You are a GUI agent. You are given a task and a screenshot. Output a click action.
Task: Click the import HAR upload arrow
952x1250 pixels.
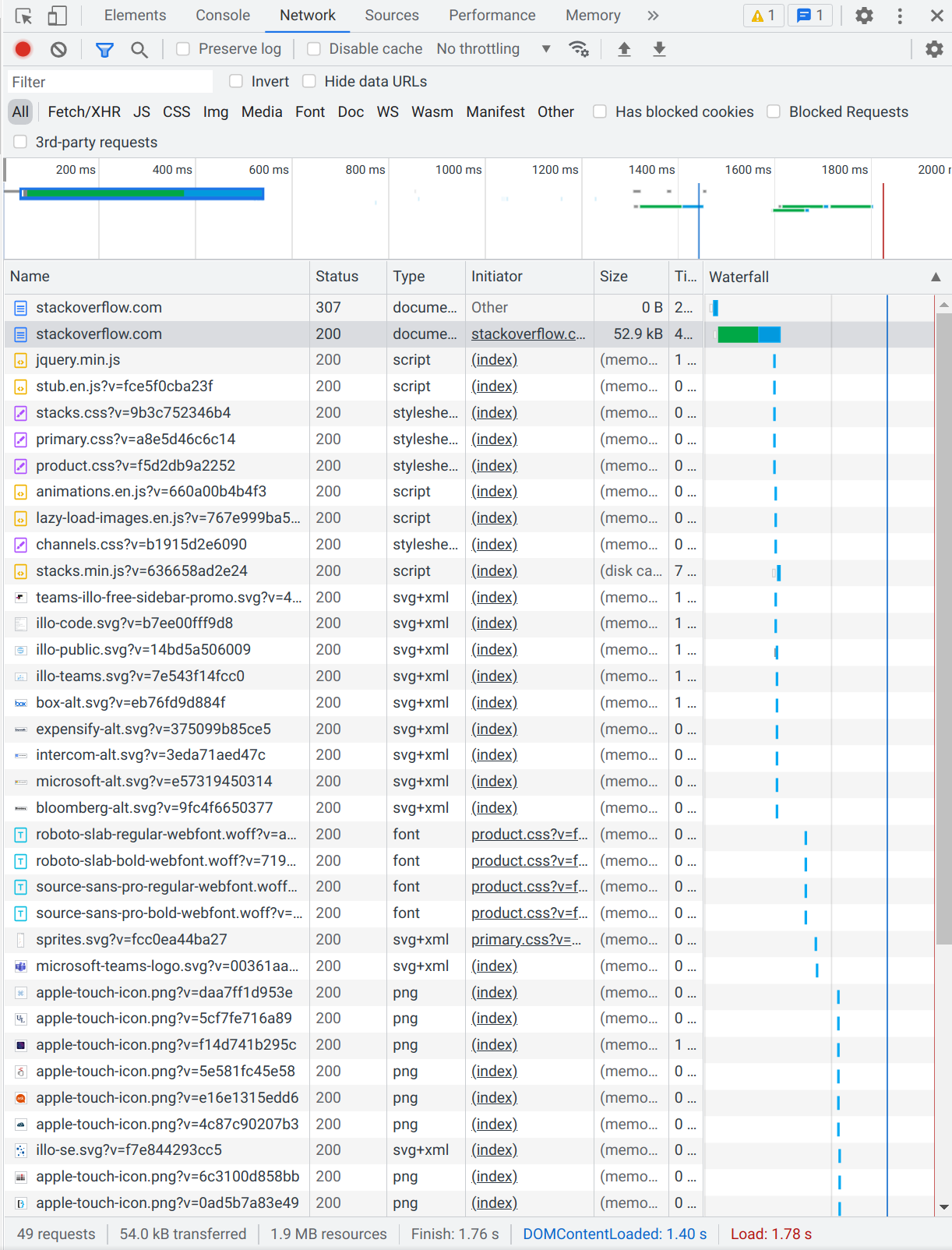point(624,49)
